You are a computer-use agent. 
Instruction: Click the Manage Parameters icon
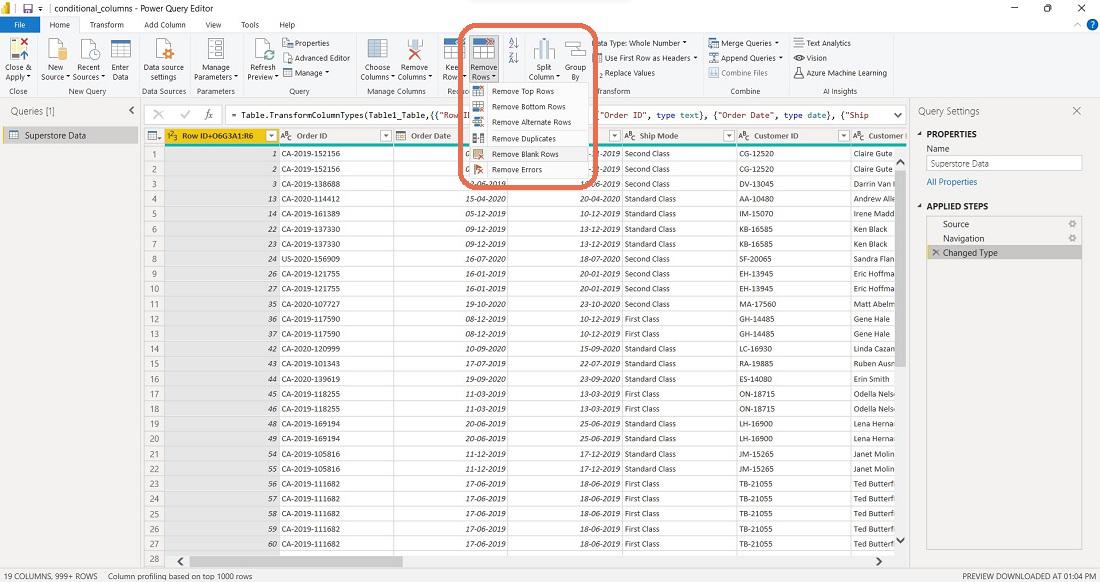(x=215, y=50)
